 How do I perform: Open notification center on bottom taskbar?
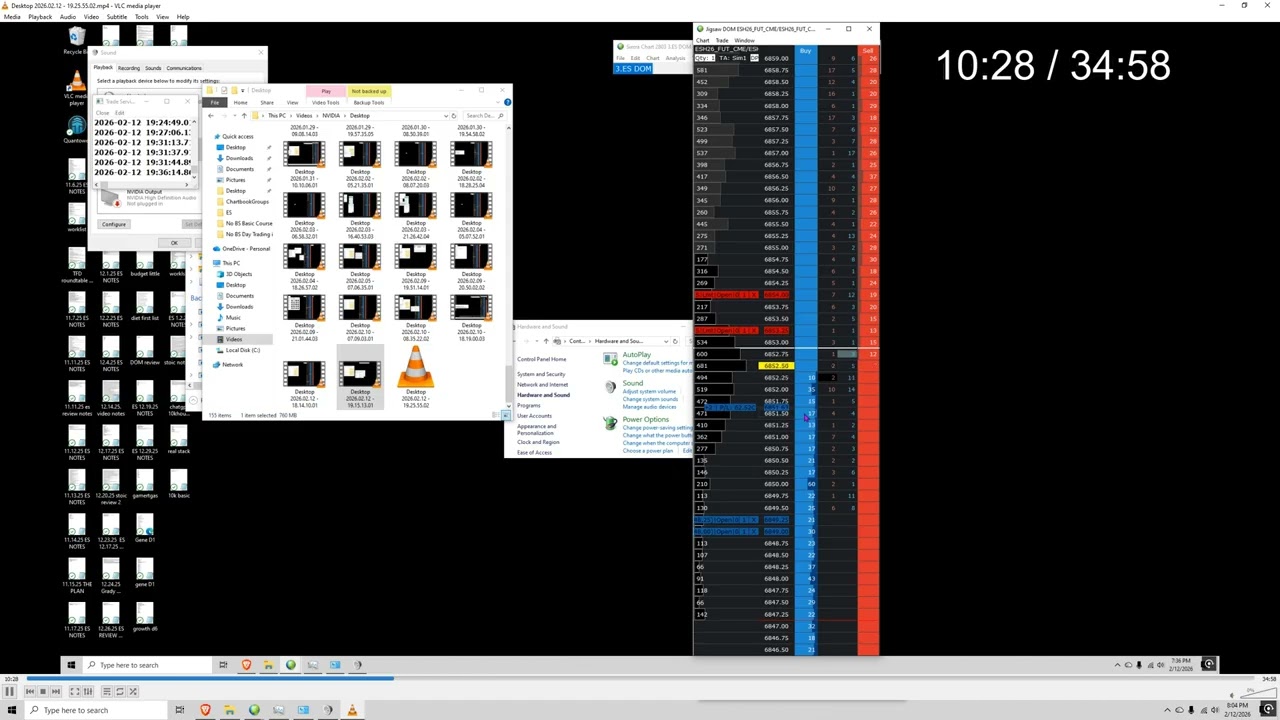pyautogui.click(x=1271, y=710)
